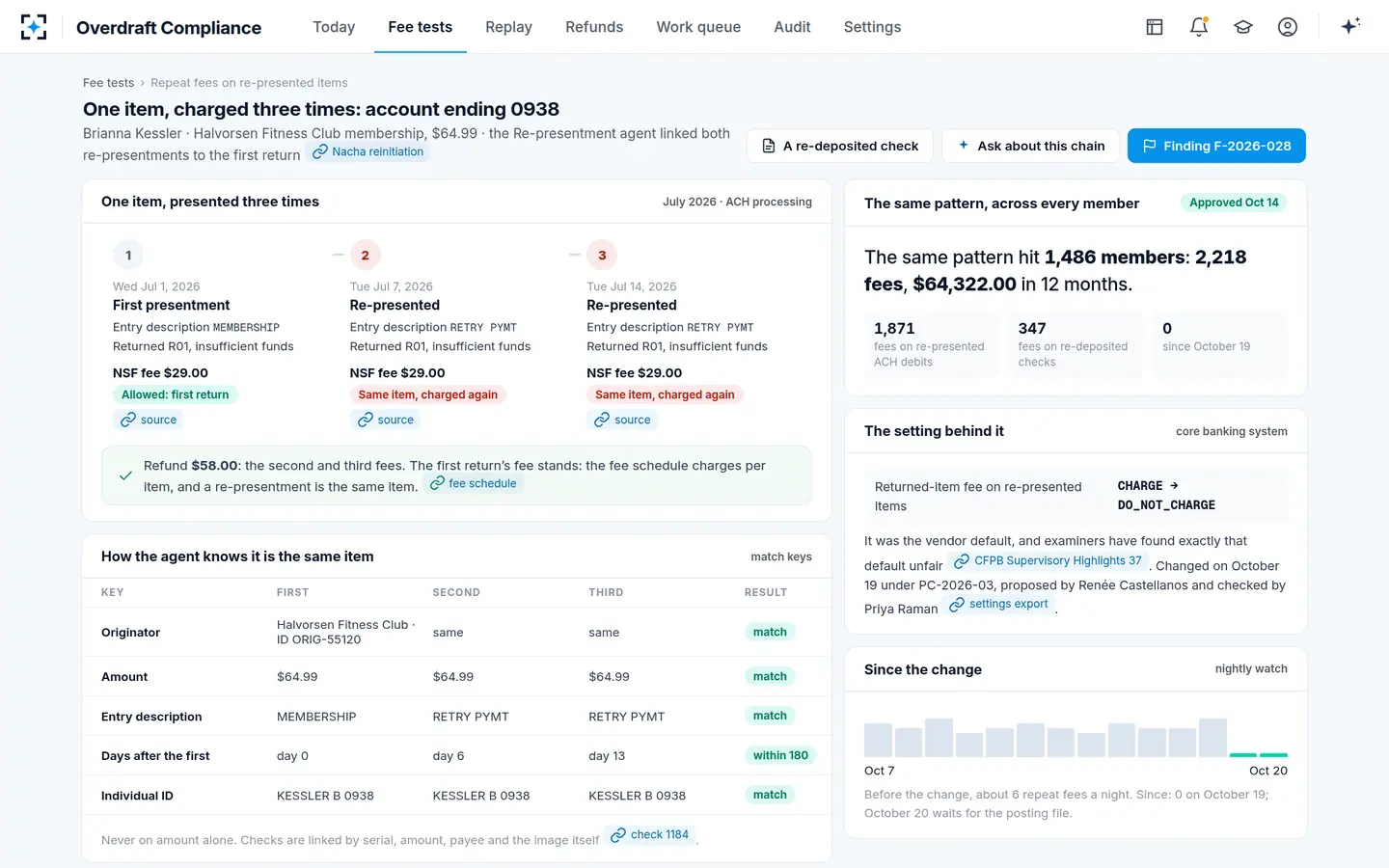Open the Today tab
Screen dimensions: 1389x868
pos(334,27)
